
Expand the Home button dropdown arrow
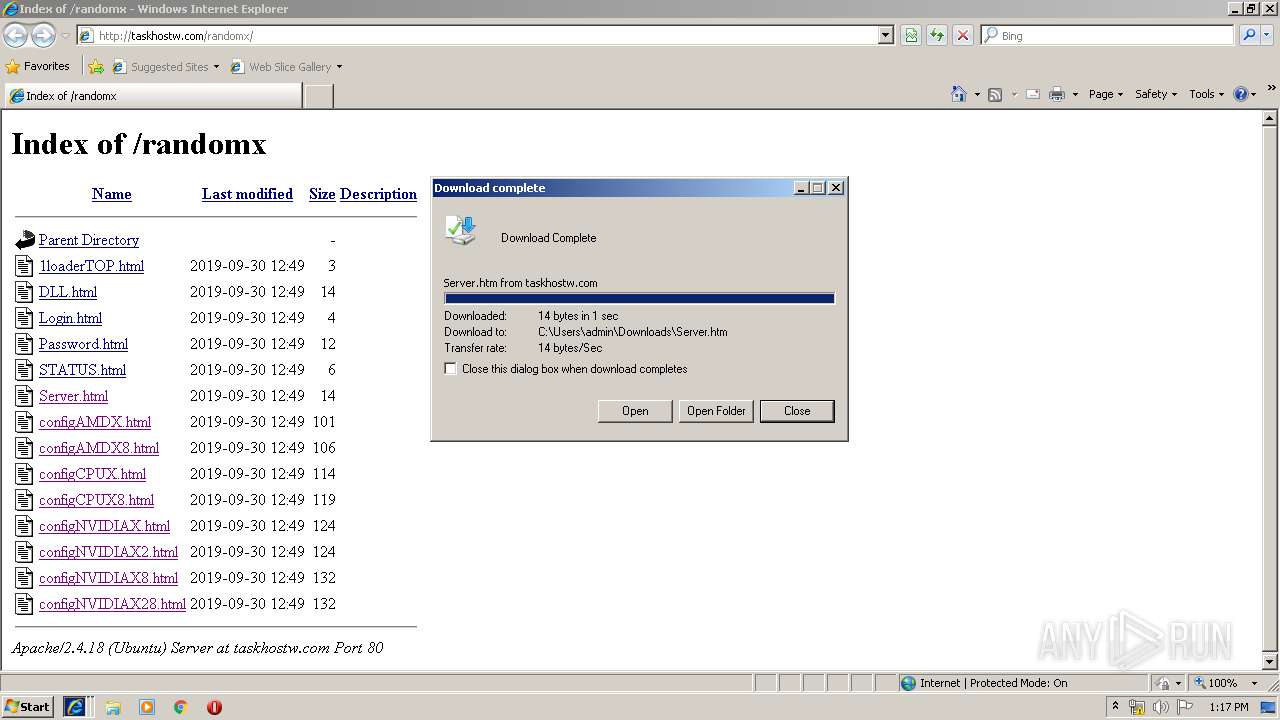[977, 94]
